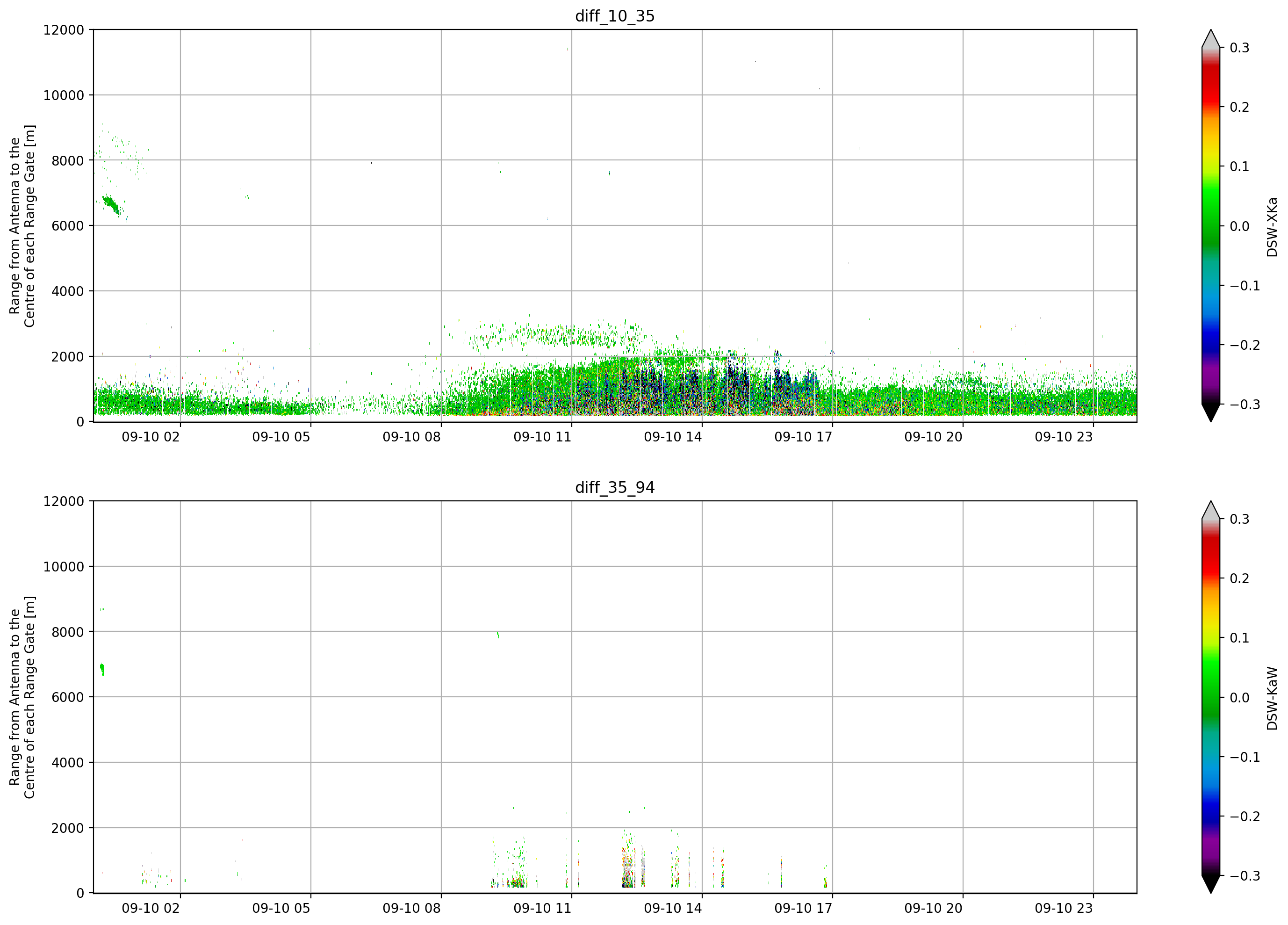The image size is (1288, 925).
Task: Click the −0.3 tick on DSW-KaW colorbar
Action: point(1245,876)
